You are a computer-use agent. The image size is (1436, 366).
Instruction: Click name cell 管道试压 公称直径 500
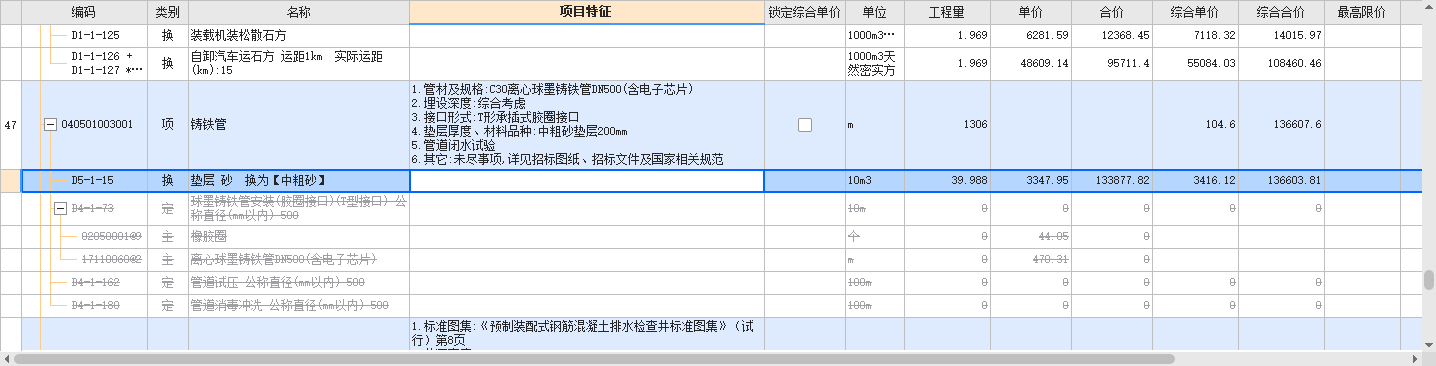point(299,282)
